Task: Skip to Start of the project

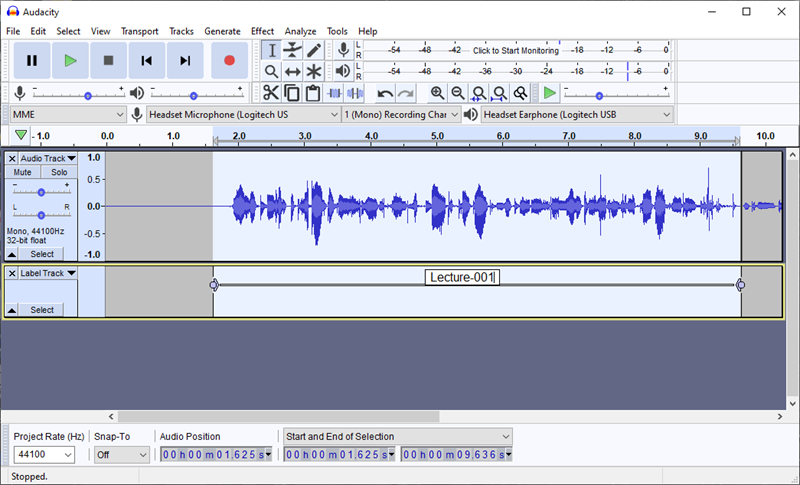Action: (146, 61)
